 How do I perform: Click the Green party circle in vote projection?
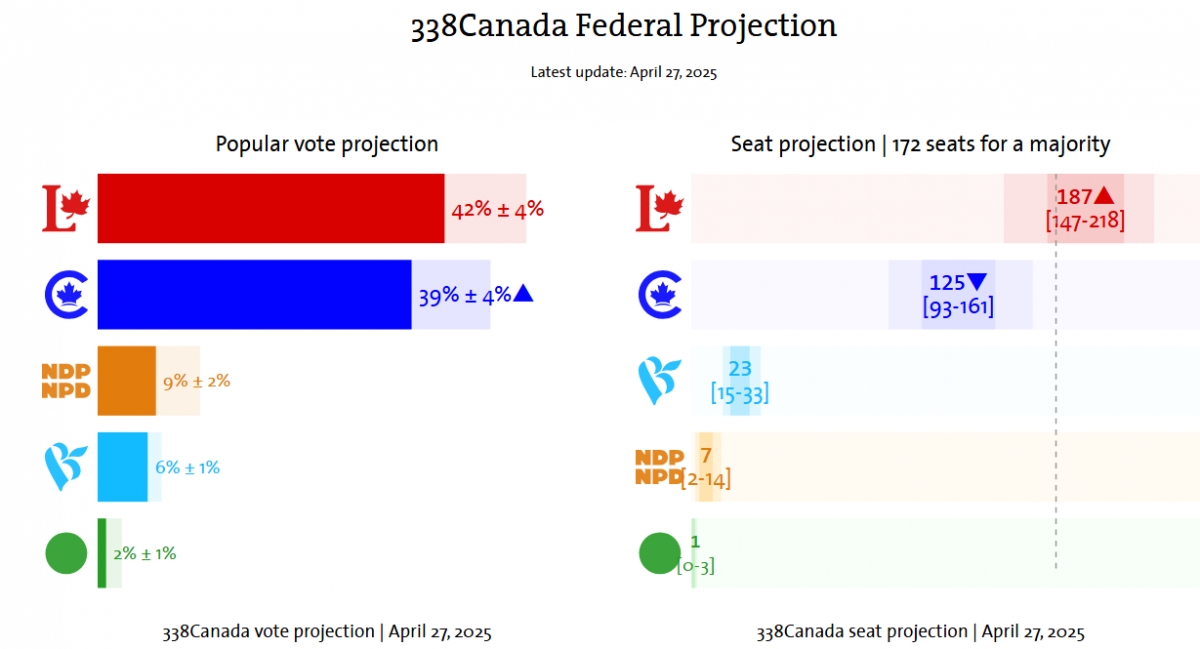point(66,554)
